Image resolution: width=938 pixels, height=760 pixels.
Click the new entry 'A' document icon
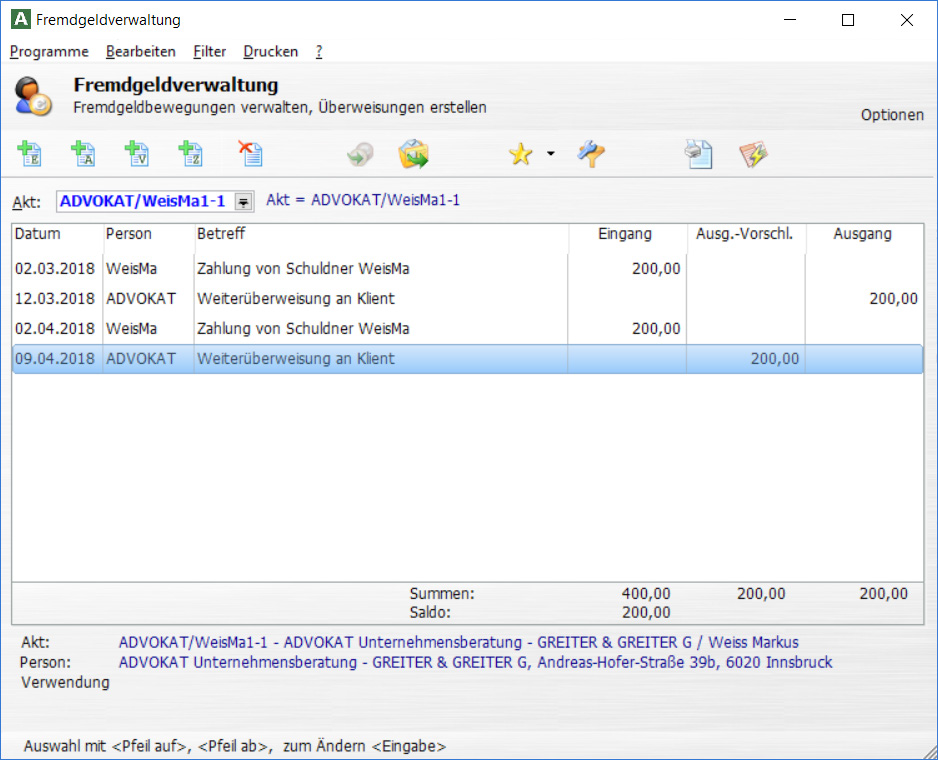[83, 154]
